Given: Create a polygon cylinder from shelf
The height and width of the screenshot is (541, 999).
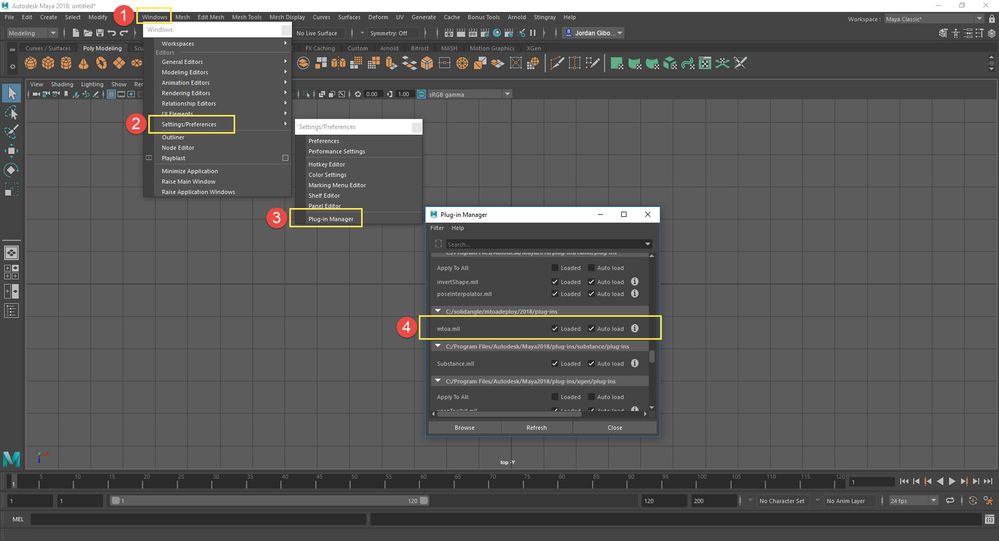Looking at the screenshot, I should coord(66,63).
